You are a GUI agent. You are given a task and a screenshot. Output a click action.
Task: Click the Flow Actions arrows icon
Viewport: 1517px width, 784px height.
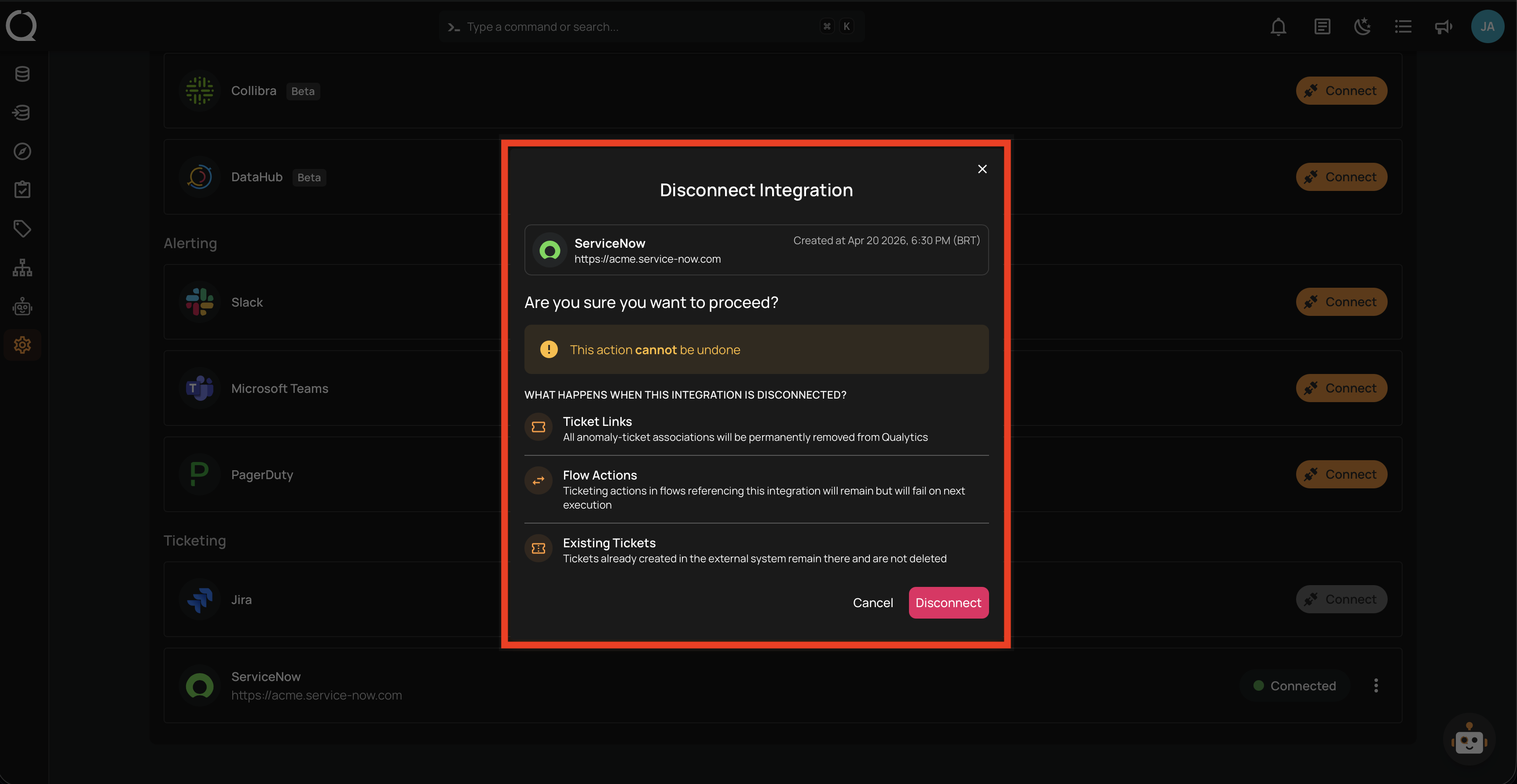tap(538, 480)
